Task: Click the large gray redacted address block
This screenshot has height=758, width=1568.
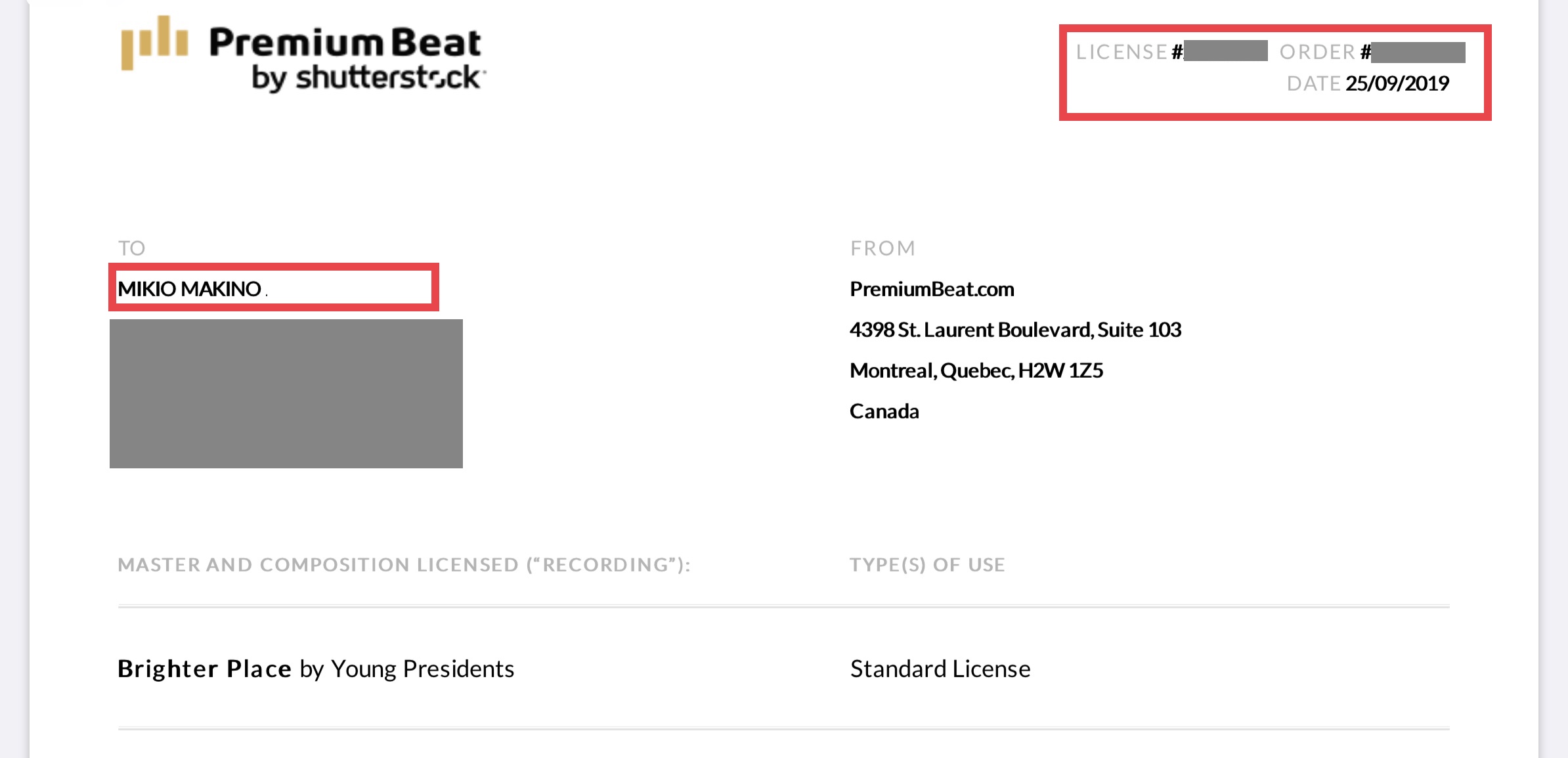Action: coord(286,393)
